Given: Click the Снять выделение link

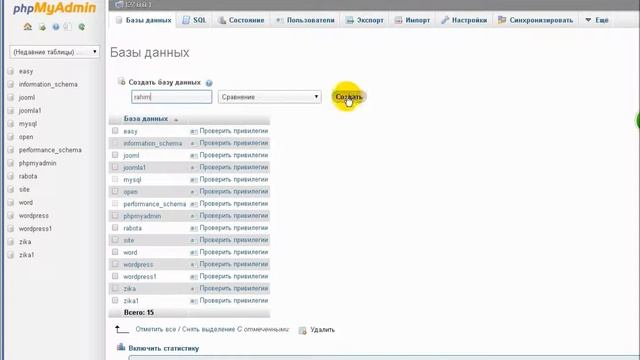Looking at the screenshot, I should (x=209, y=329).
